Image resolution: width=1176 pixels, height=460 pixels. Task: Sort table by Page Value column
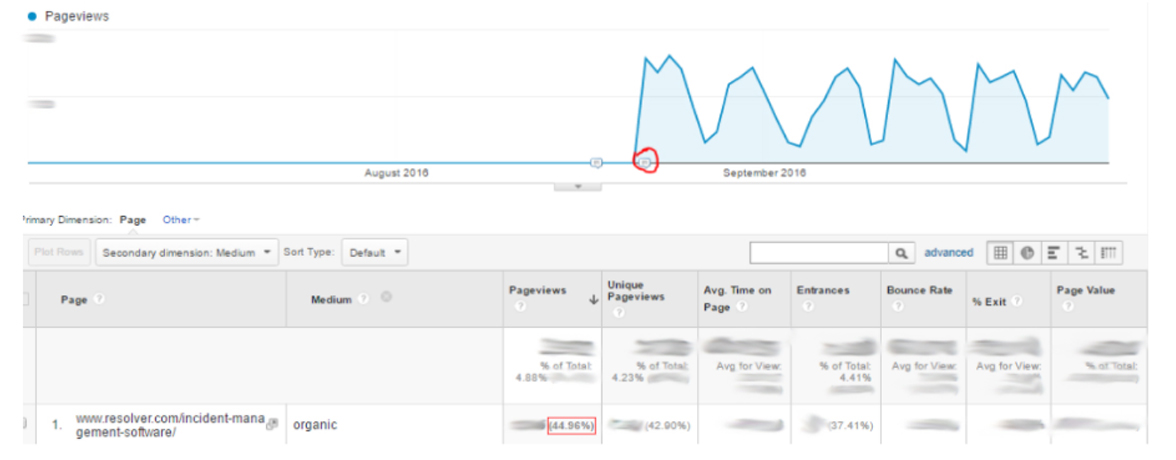(1086, 290)
